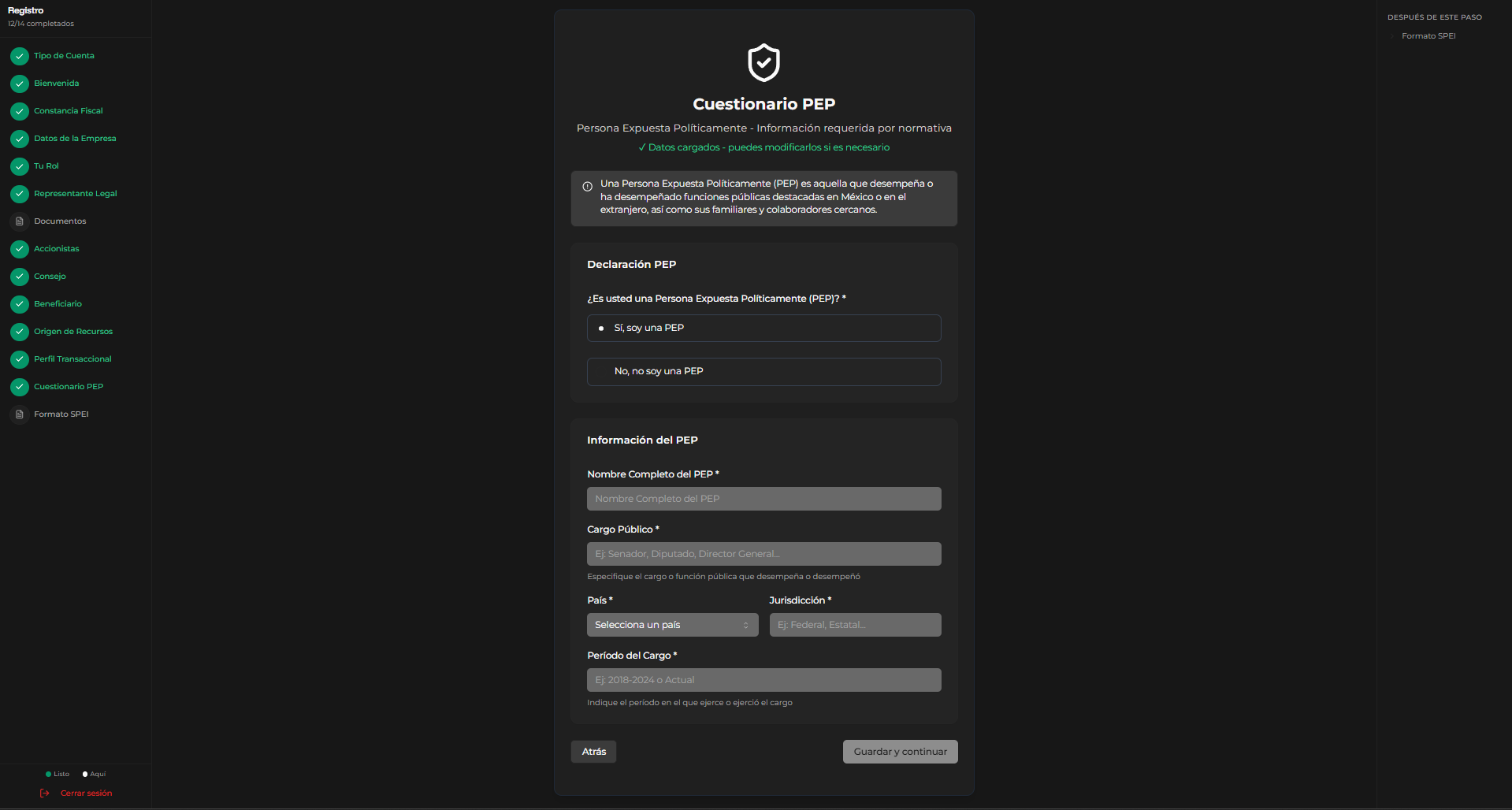The width and height of the screenshot is (1512, 810).
Task: Click the check icon next to Perfil Transaccional
Action: point(20,359)
